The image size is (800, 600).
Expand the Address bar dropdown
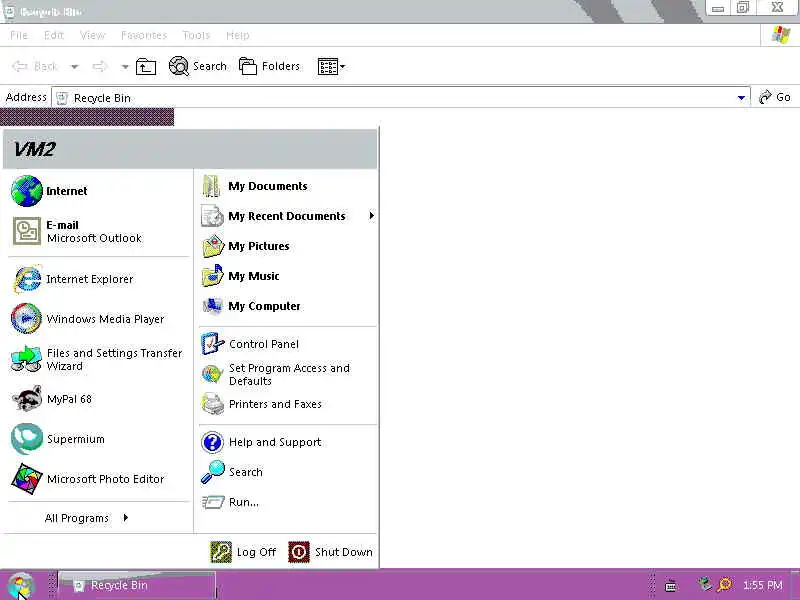741,97
